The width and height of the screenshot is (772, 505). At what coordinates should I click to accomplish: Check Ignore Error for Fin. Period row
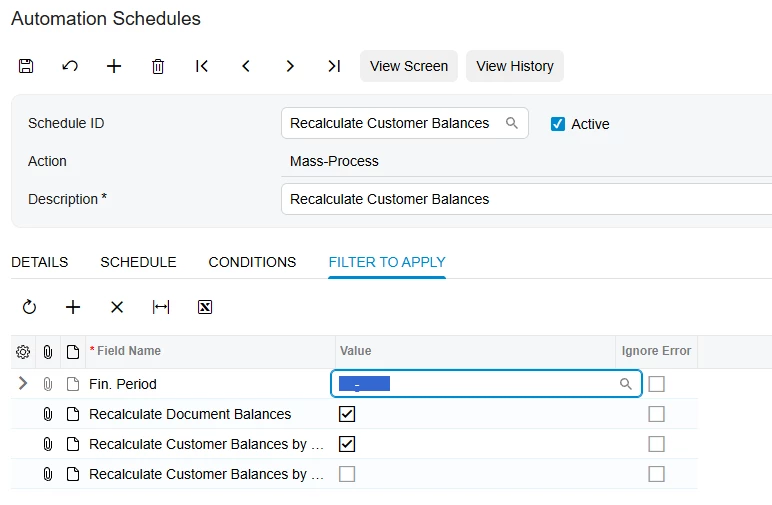click(656, 384)
